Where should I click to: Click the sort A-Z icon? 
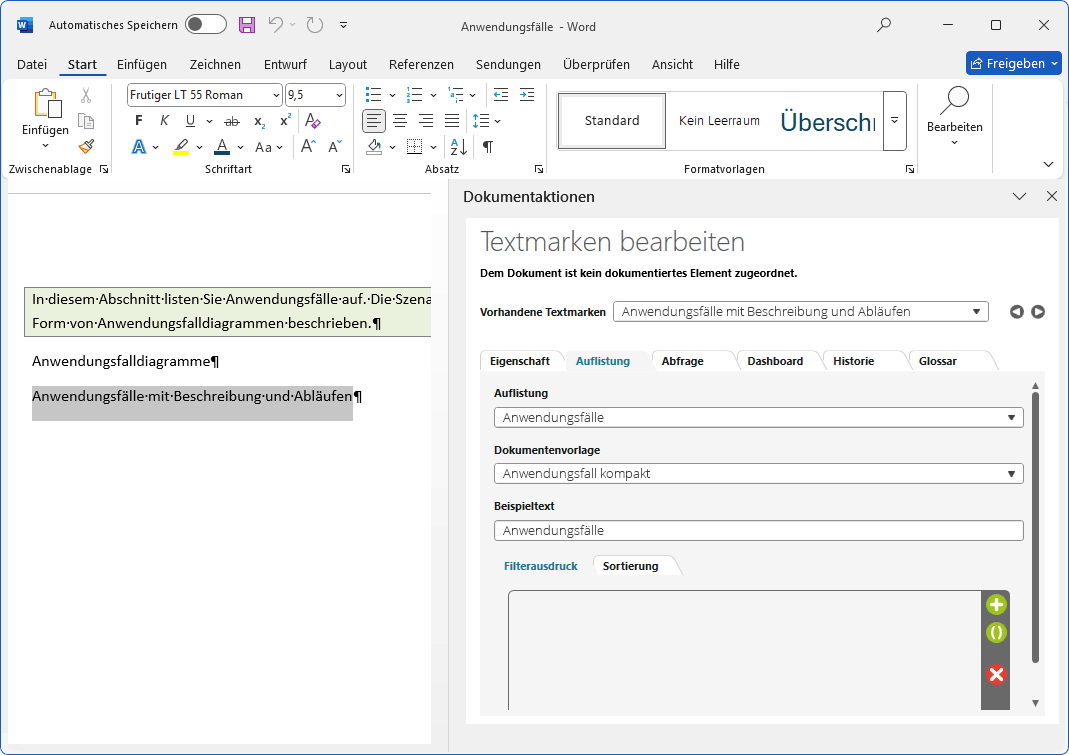coord(459,147)
